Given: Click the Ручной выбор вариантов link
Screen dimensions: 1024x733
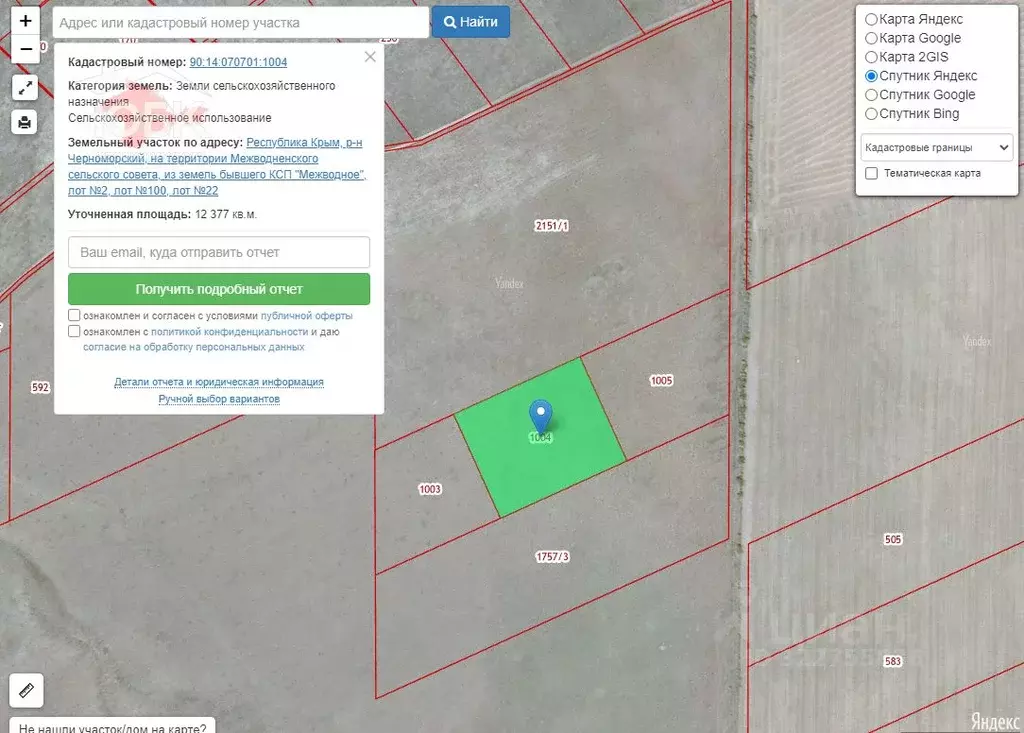Looking at the screenshot, I should [219, 399].
